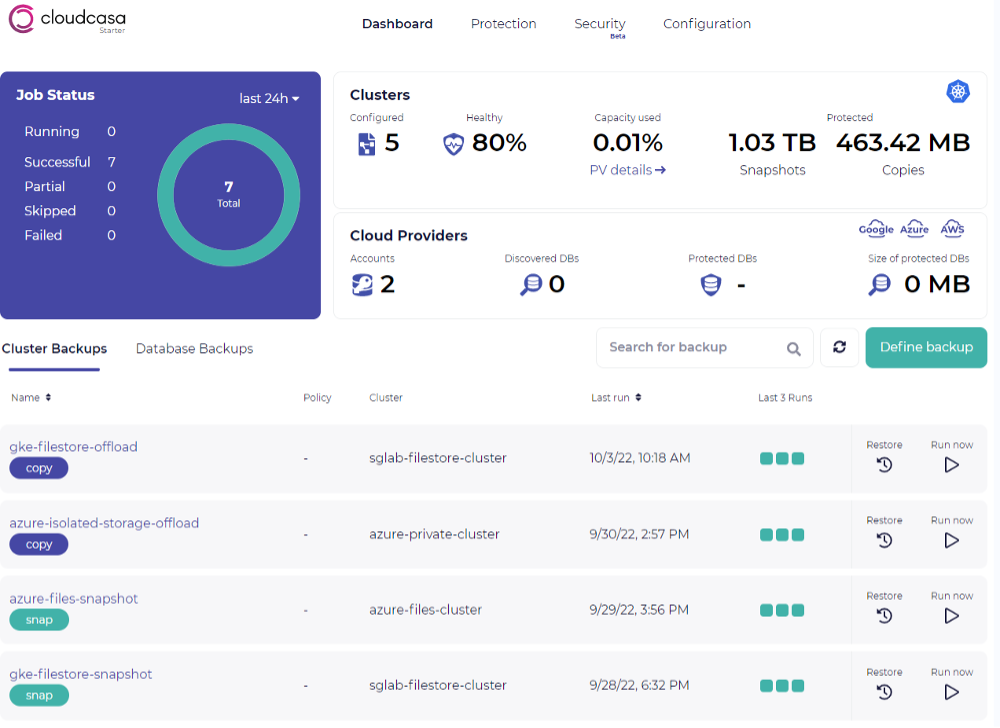The width and height of the screenshot is (1000, 728).
Task: Select the Google cloud provider icon
Action: pos(876,228)
